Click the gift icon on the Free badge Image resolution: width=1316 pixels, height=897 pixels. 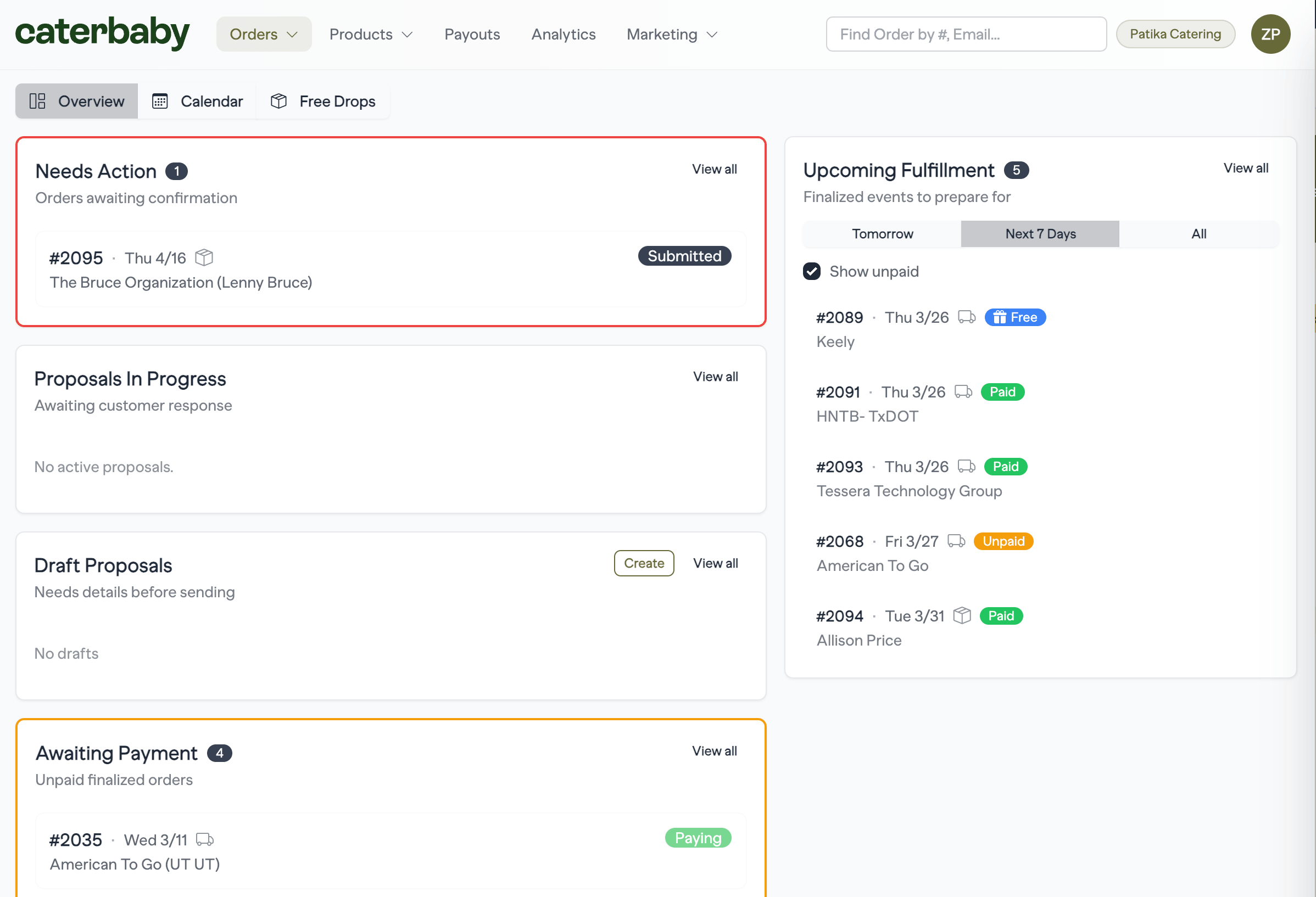coord(1000,317)
